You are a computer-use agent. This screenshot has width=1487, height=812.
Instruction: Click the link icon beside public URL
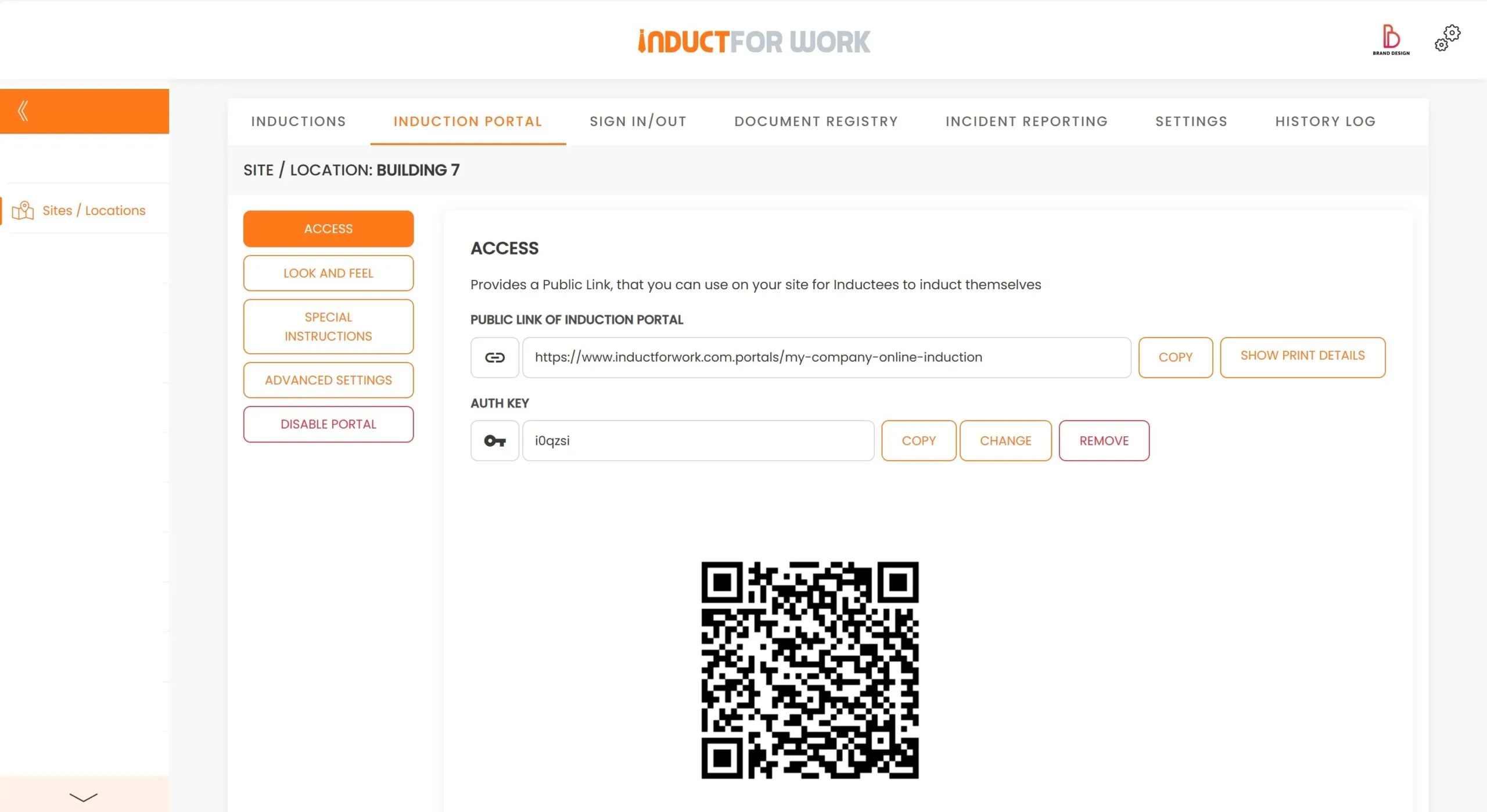pyautogui.click(x=494, y=357)
